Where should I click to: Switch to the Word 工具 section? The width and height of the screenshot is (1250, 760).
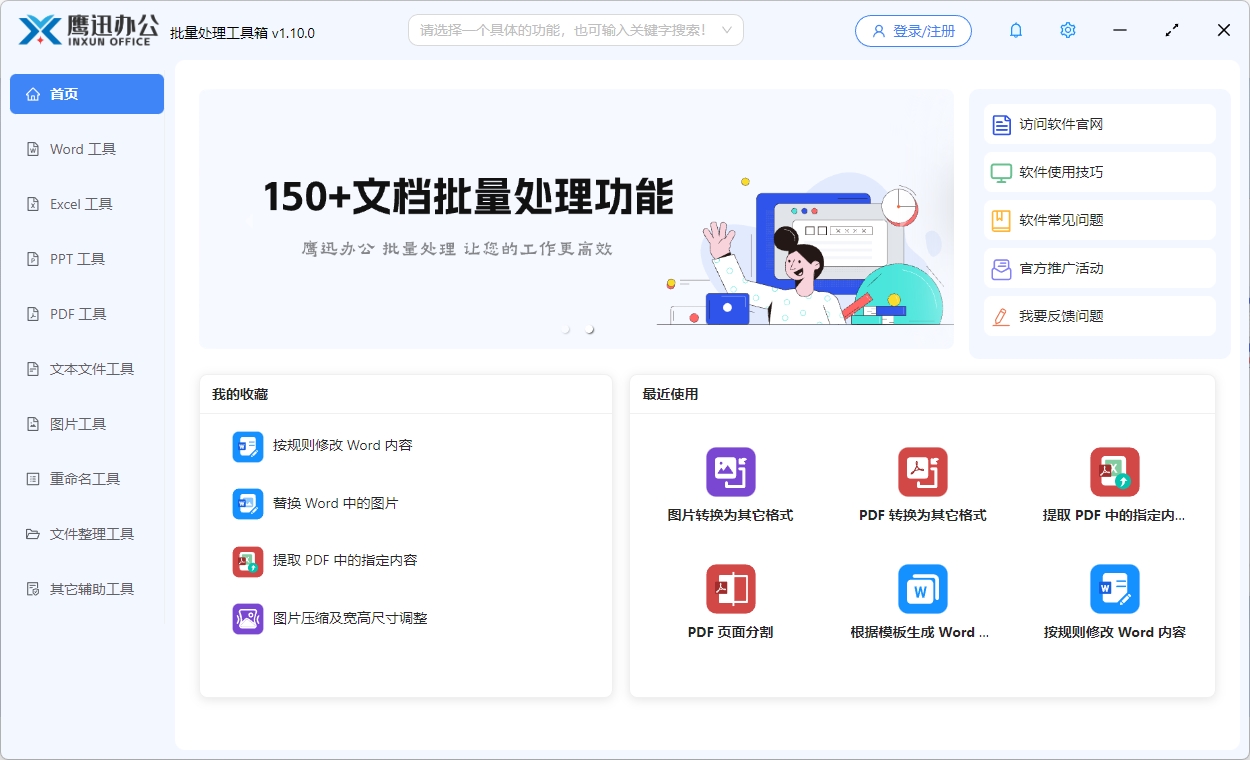click(86, 148)
